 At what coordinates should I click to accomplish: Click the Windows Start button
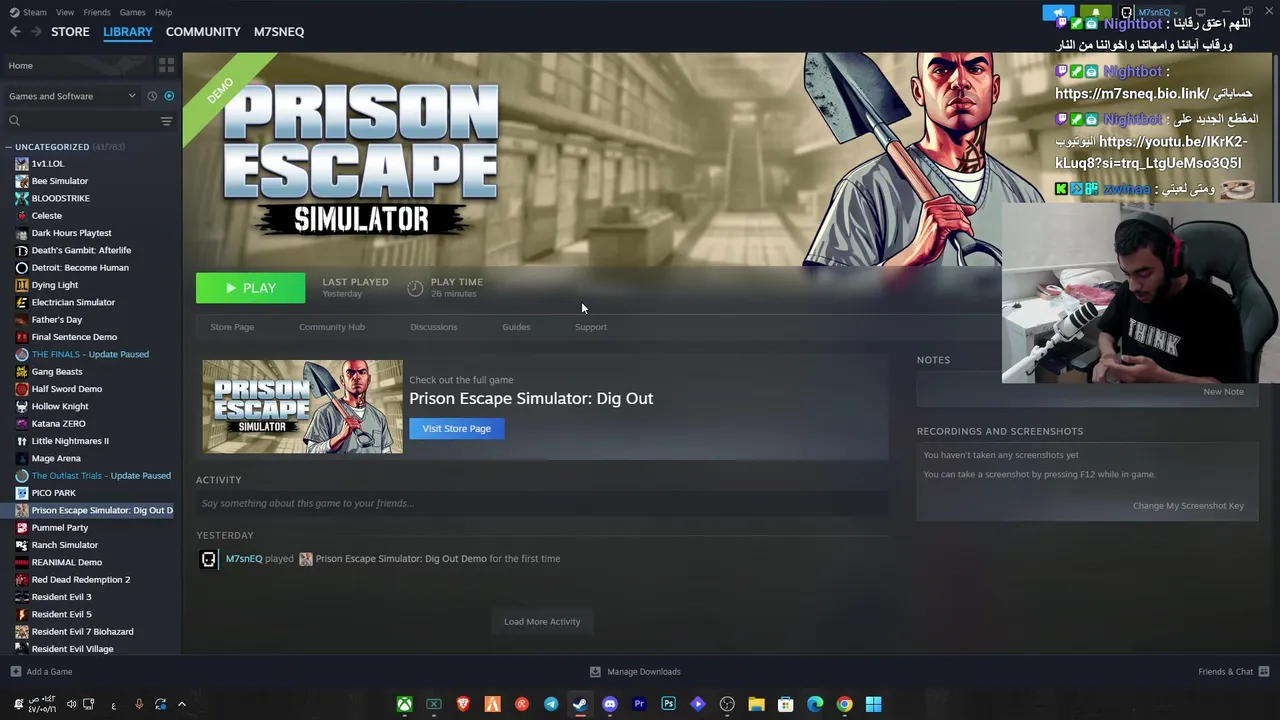point(873,704)
